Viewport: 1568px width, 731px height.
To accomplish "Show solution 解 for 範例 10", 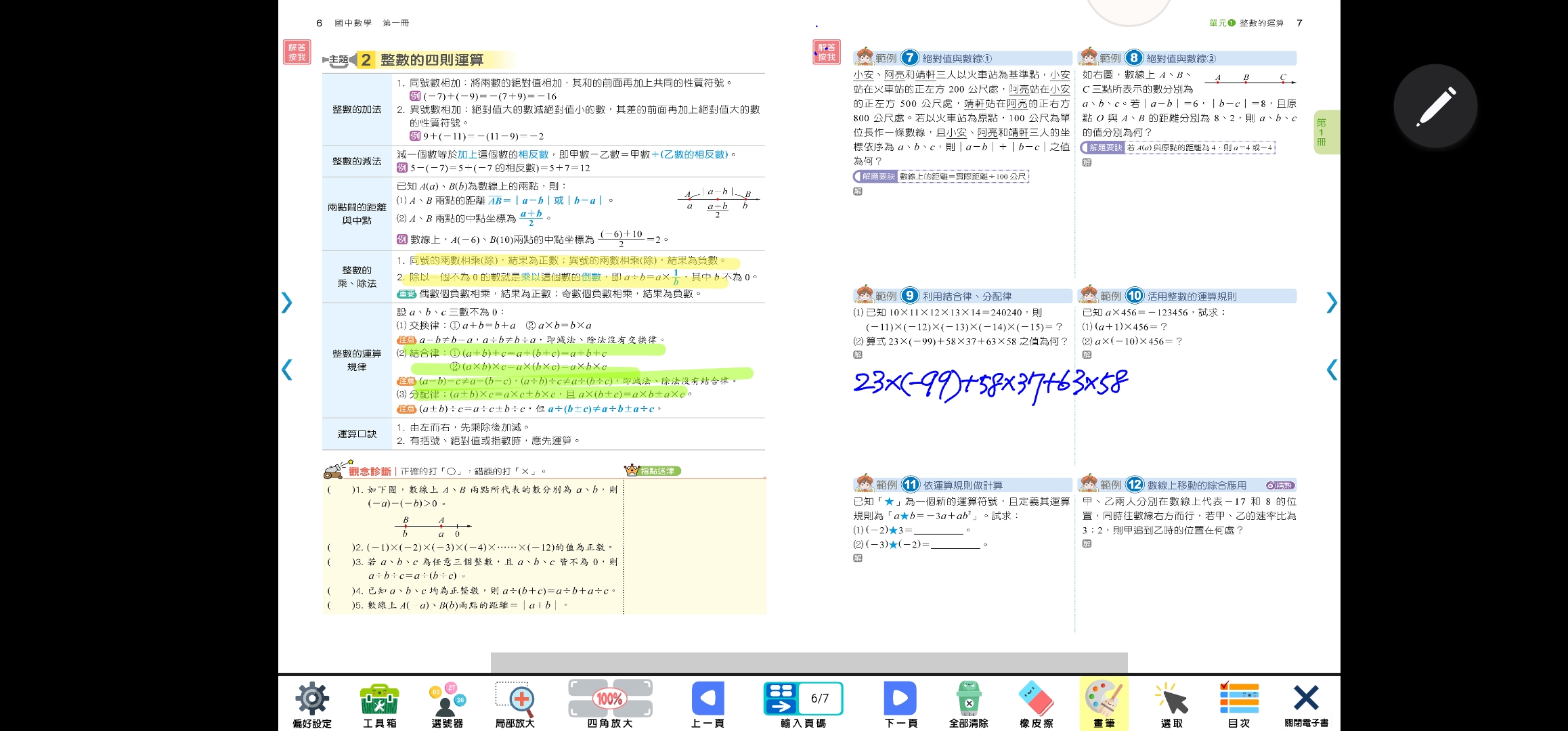I will pos(1087,355).
